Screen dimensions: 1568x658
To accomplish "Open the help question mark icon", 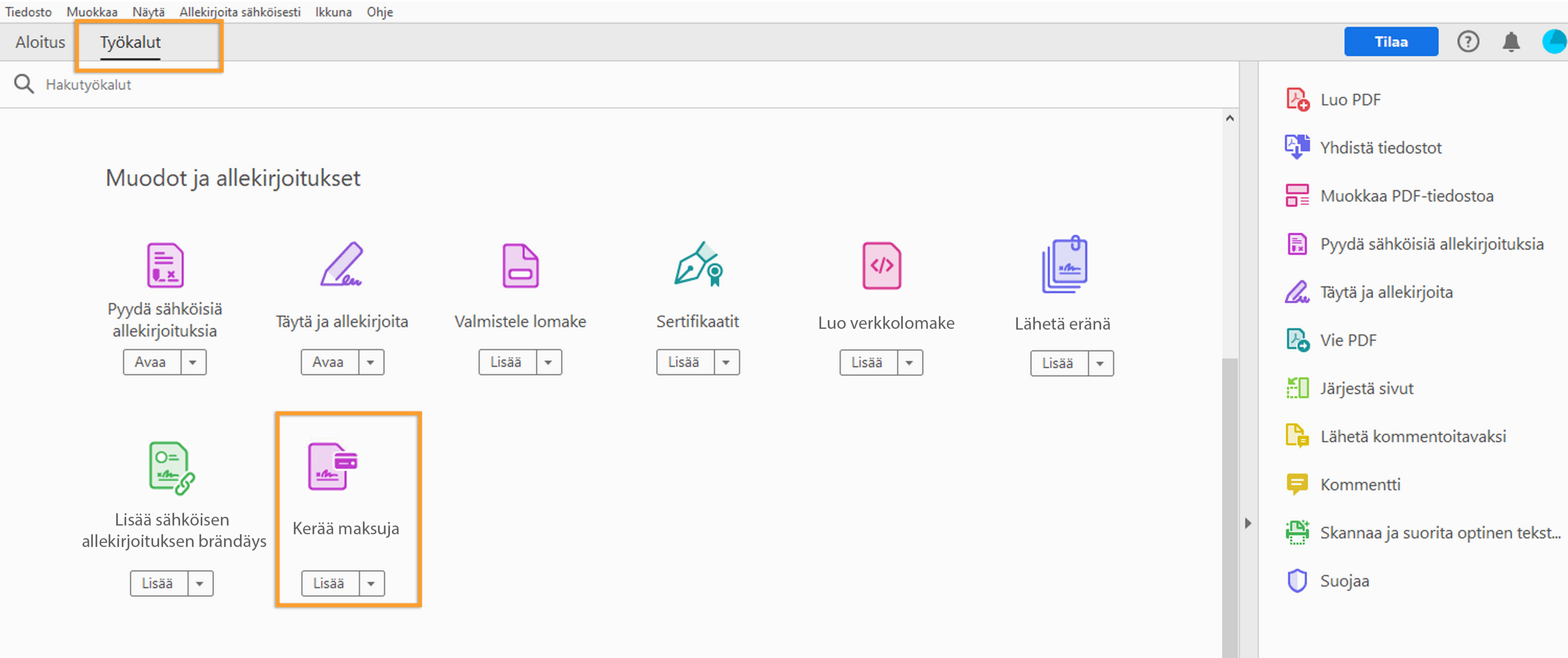I will point(1468,42).
